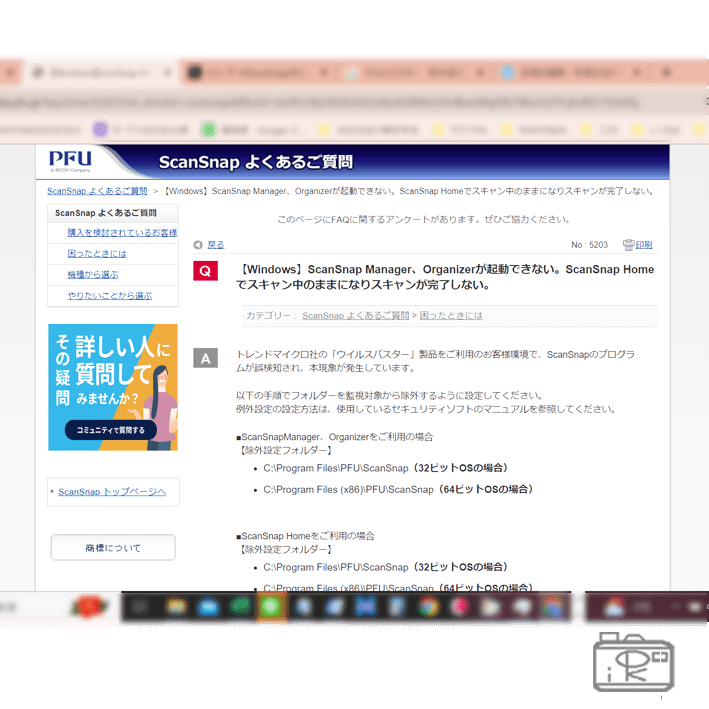Screen dimensions: 709x709
Task: Click the 戻る text link
Action: (216, 245)
